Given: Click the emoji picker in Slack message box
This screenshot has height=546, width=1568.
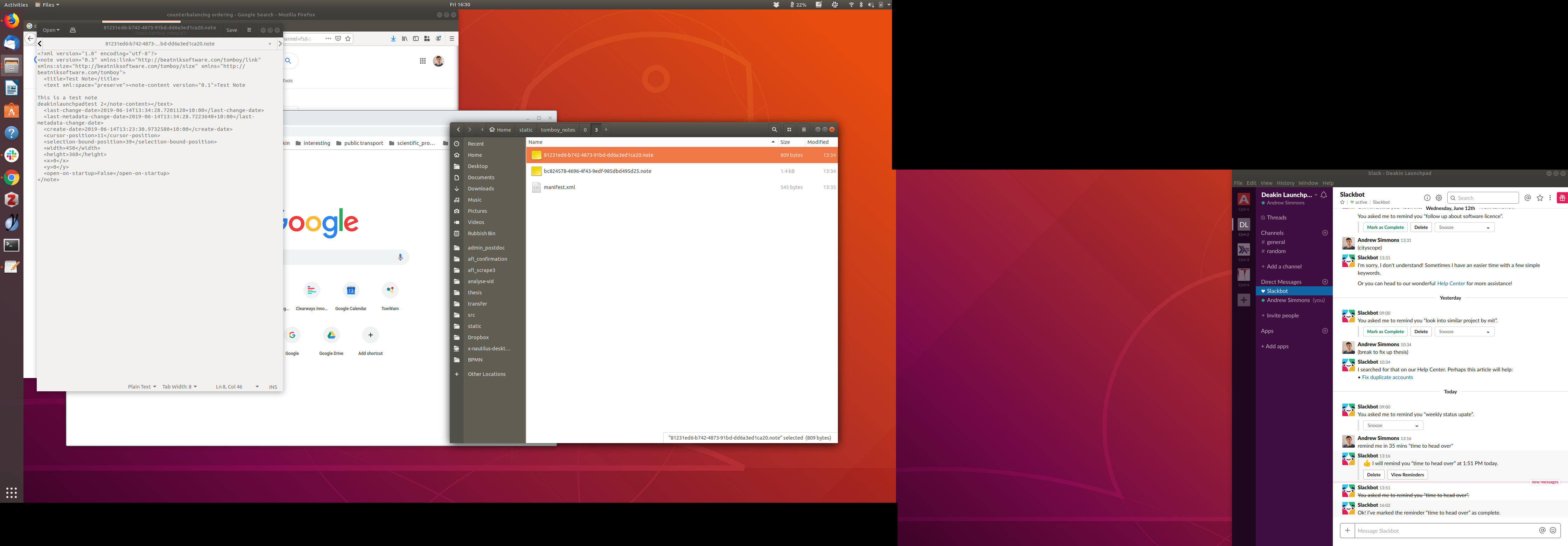Looking at the screenshot, I should click(x=1553, y=531).
